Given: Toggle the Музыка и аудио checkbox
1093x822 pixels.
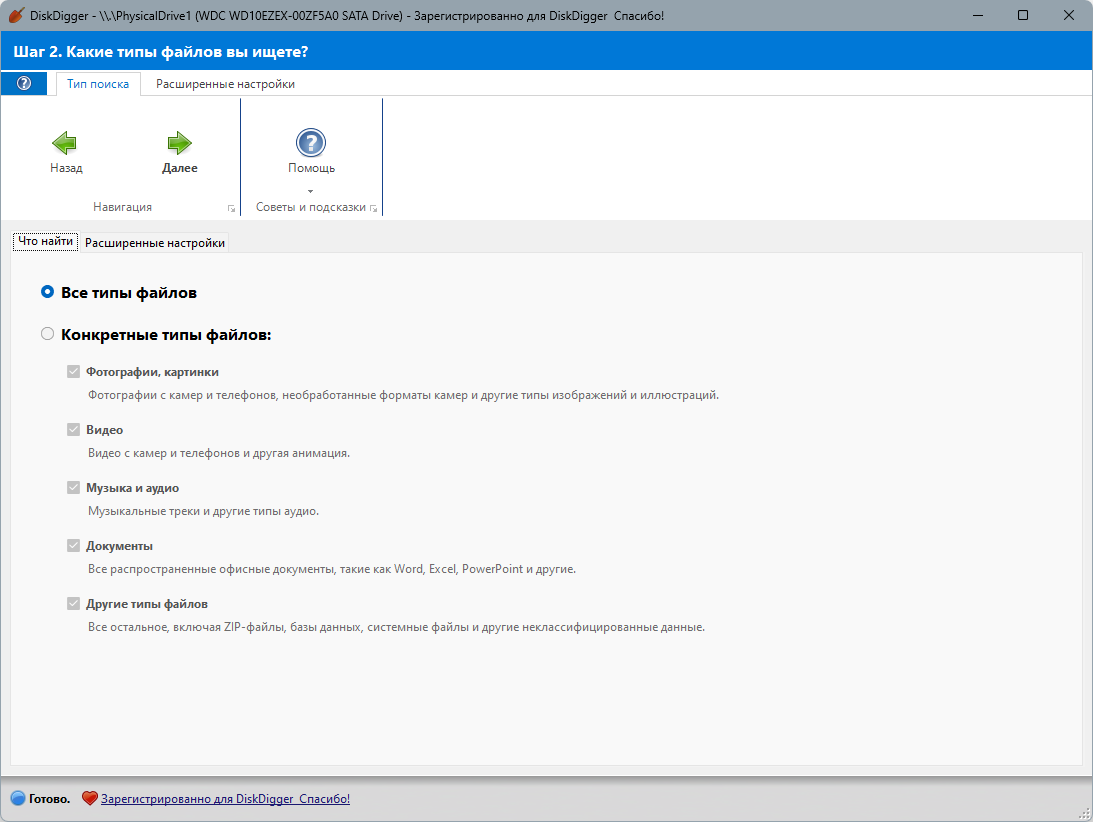Looking at the screenshot, I should (x=73, y=487).
